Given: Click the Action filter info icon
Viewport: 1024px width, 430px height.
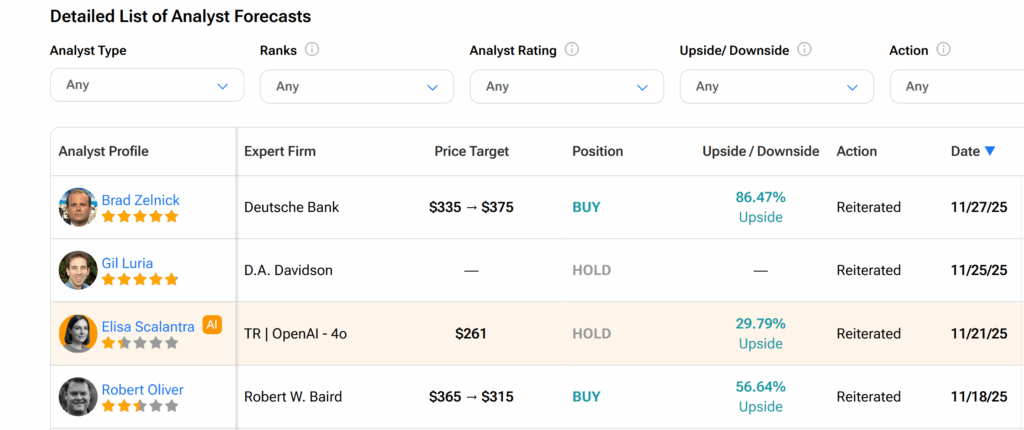Looking at the screenshot, I should coord(943,49).
